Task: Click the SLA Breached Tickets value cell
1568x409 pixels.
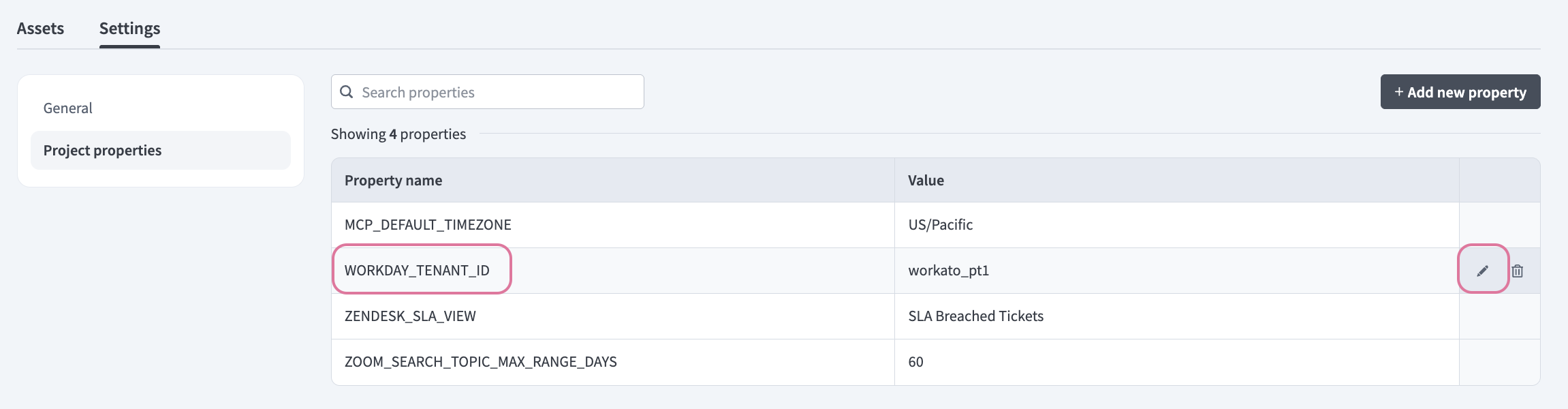Action: click(x=975, y=316)
